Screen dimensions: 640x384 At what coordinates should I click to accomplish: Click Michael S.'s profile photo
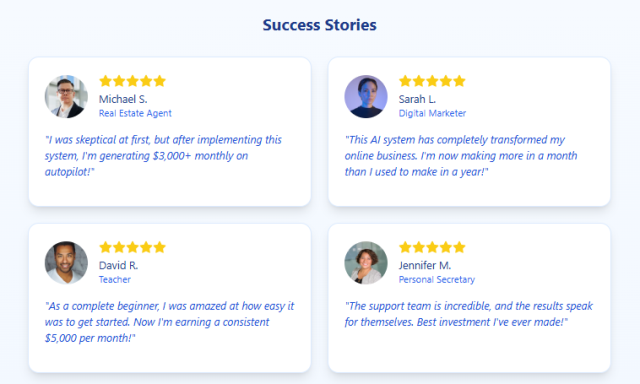click(x=66, y=97)
